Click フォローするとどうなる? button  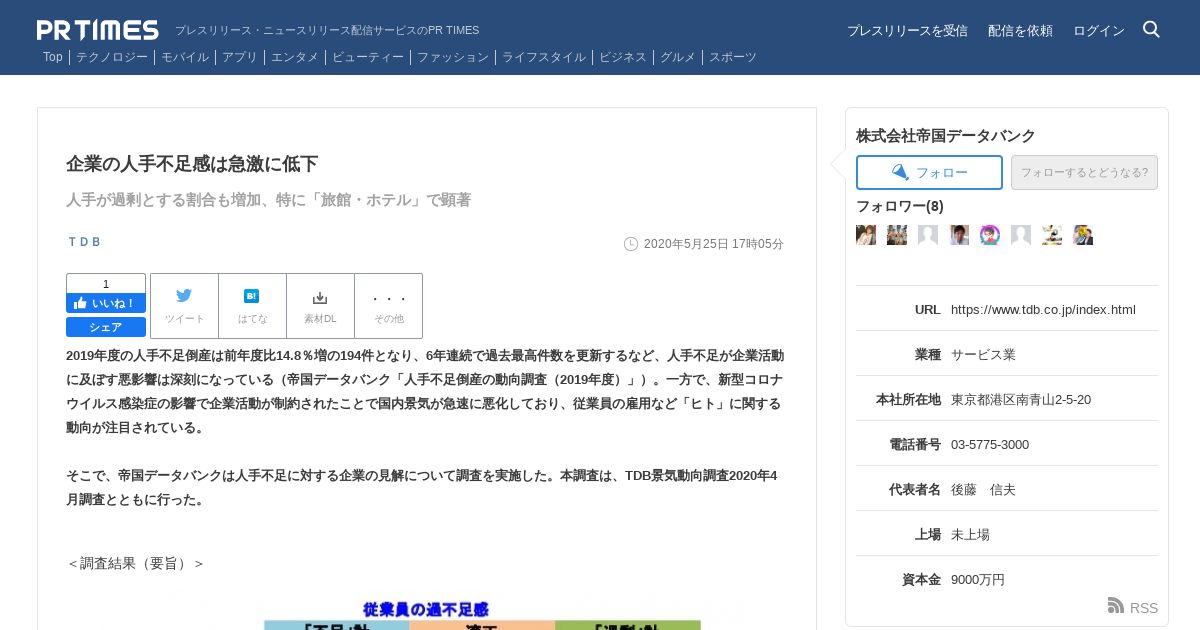click(x=1084, y=172)
